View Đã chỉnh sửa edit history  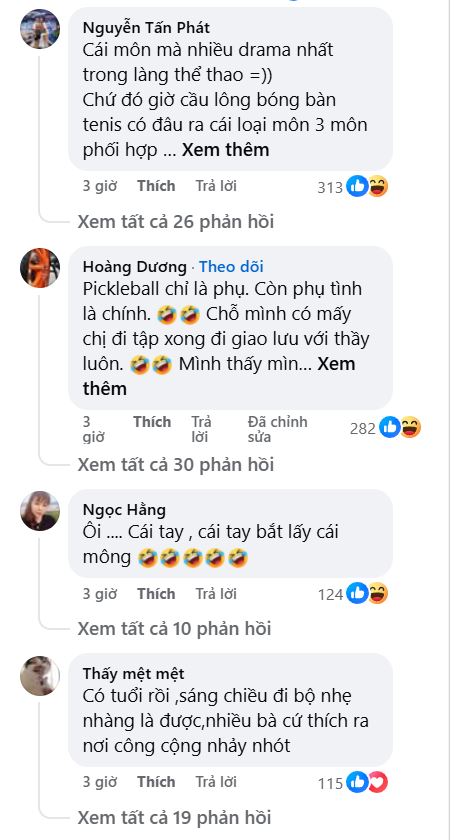pos(278,429)
